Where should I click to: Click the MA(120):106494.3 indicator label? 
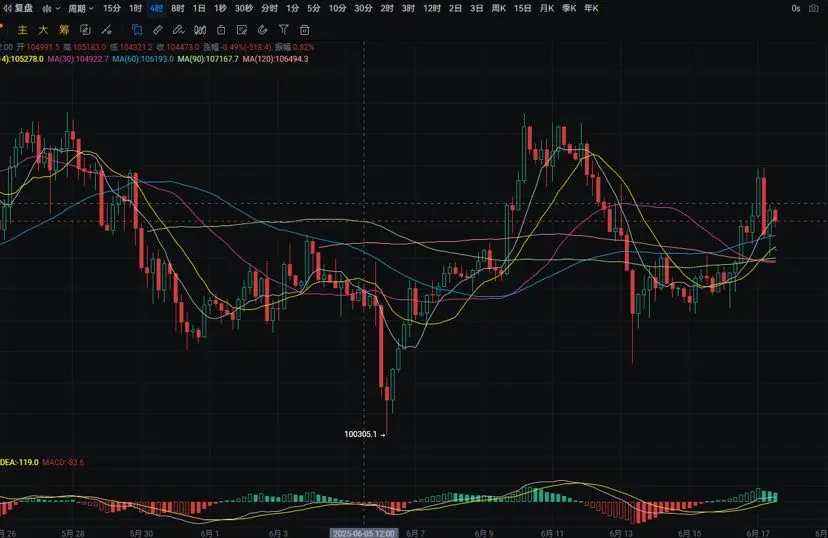click(275, 59)
